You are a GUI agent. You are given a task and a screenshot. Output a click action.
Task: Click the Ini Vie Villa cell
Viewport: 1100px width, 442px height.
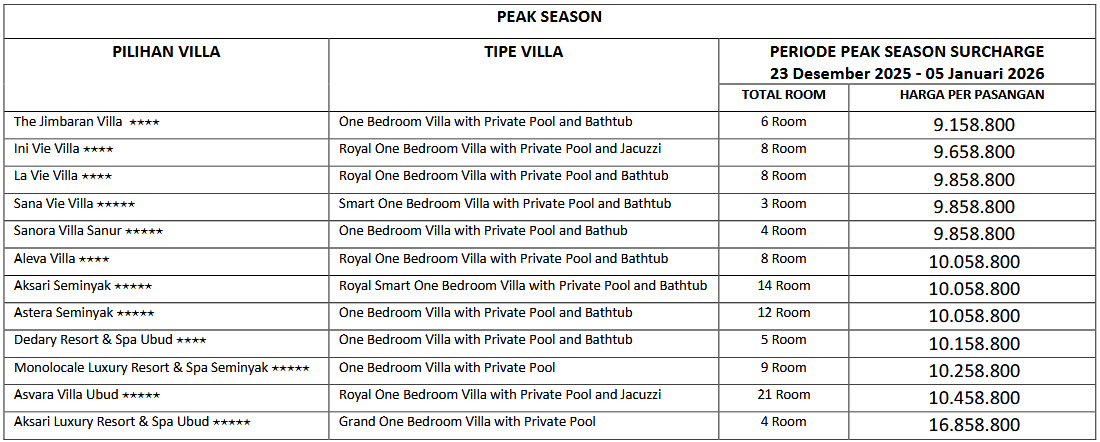point(64,149)
